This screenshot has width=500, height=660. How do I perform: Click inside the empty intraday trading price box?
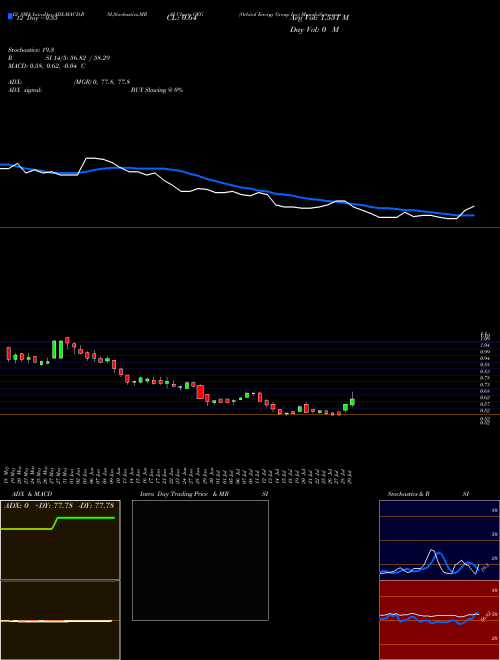(x=200, y=560)
